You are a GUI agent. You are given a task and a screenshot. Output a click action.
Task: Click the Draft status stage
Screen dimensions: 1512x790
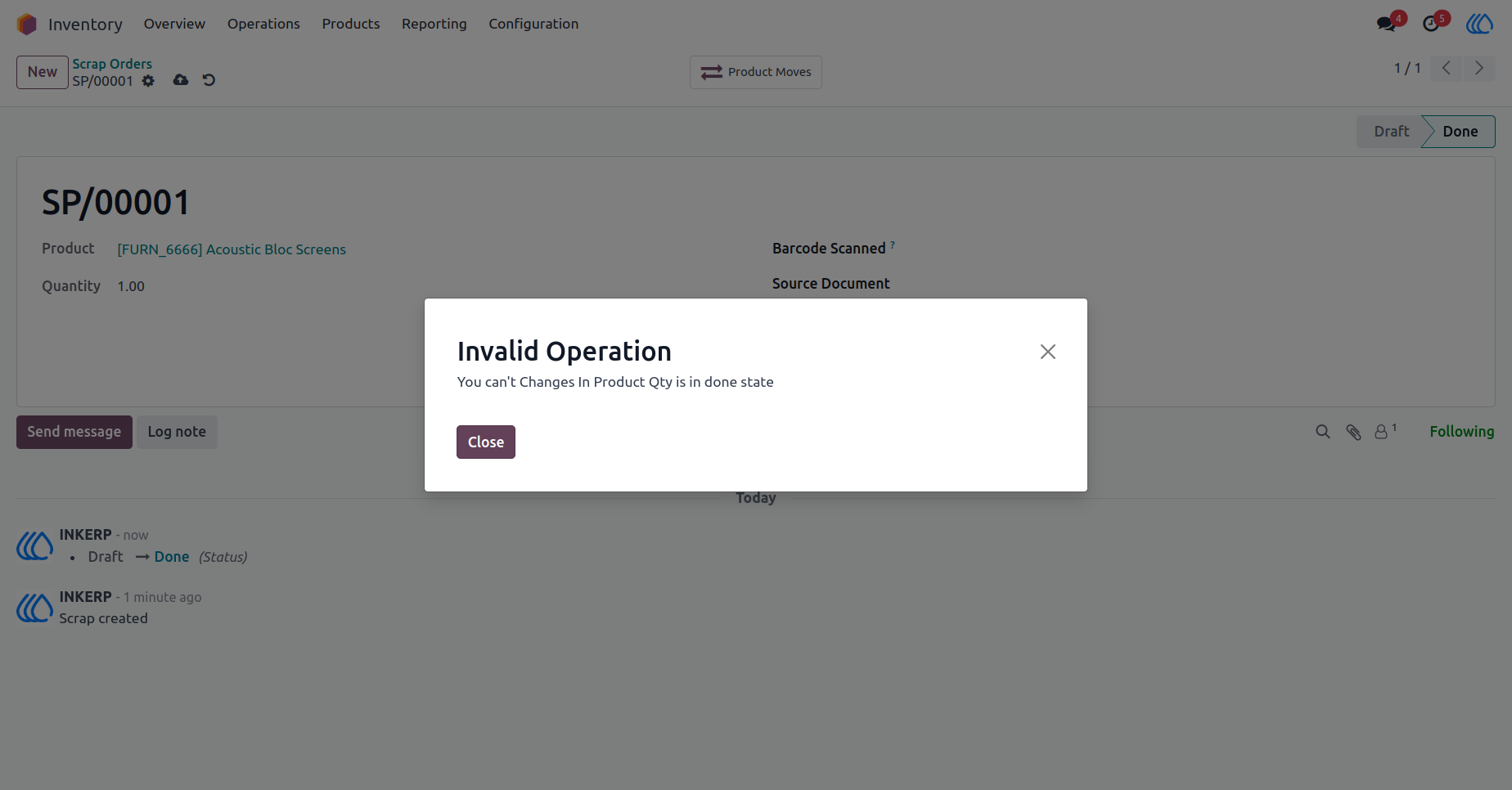point(1391,132)
